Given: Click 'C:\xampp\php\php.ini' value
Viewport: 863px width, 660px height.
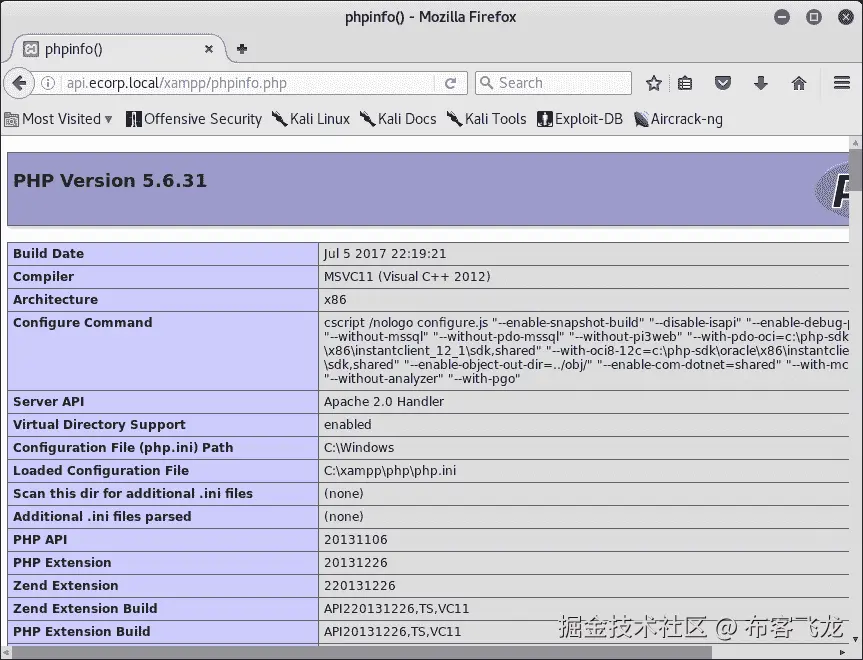Looking at the screenshot, I should pos(390,471).
